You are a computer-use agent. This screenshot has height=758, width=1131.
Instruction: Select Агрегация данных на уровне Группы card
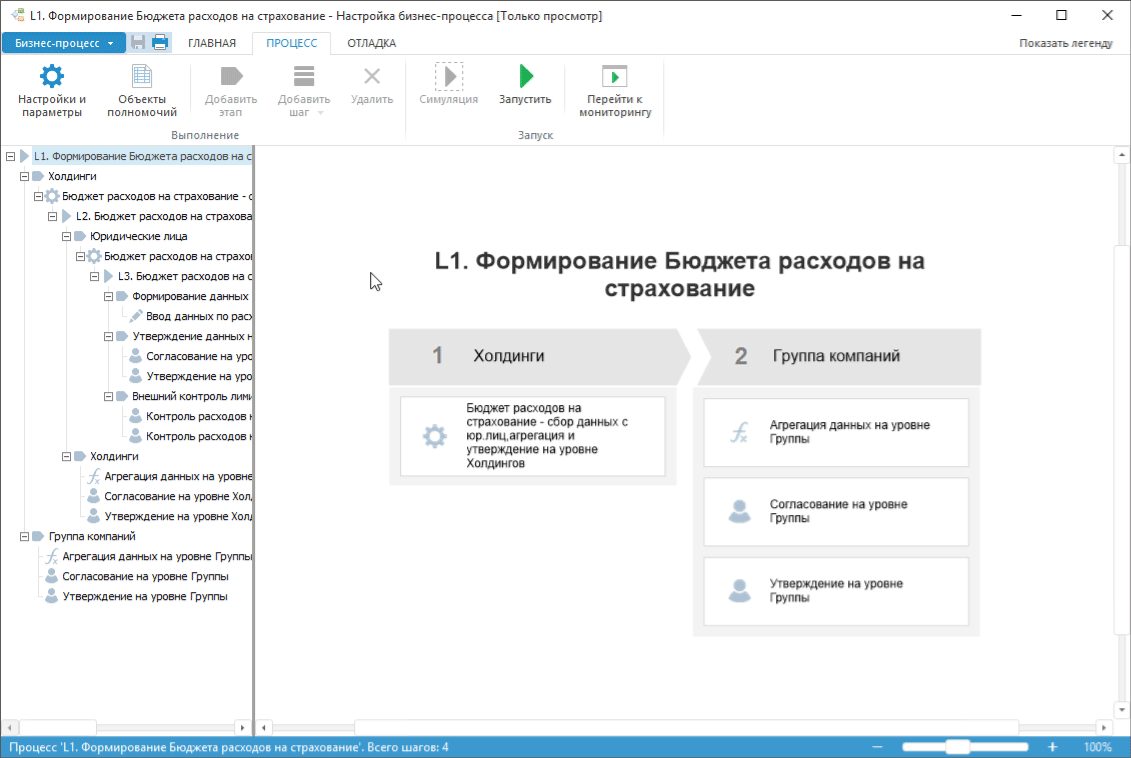[836, 432]
